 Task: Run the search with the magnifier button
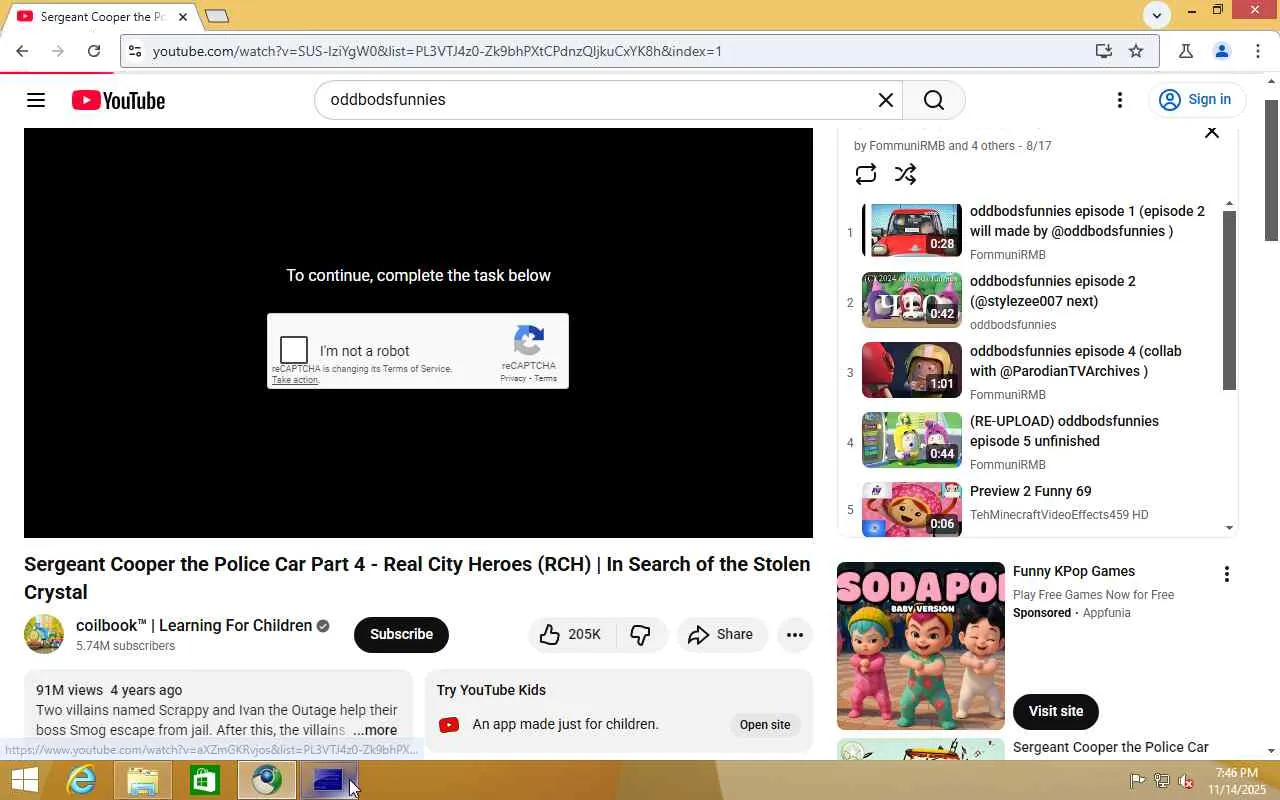coord(933,100)
